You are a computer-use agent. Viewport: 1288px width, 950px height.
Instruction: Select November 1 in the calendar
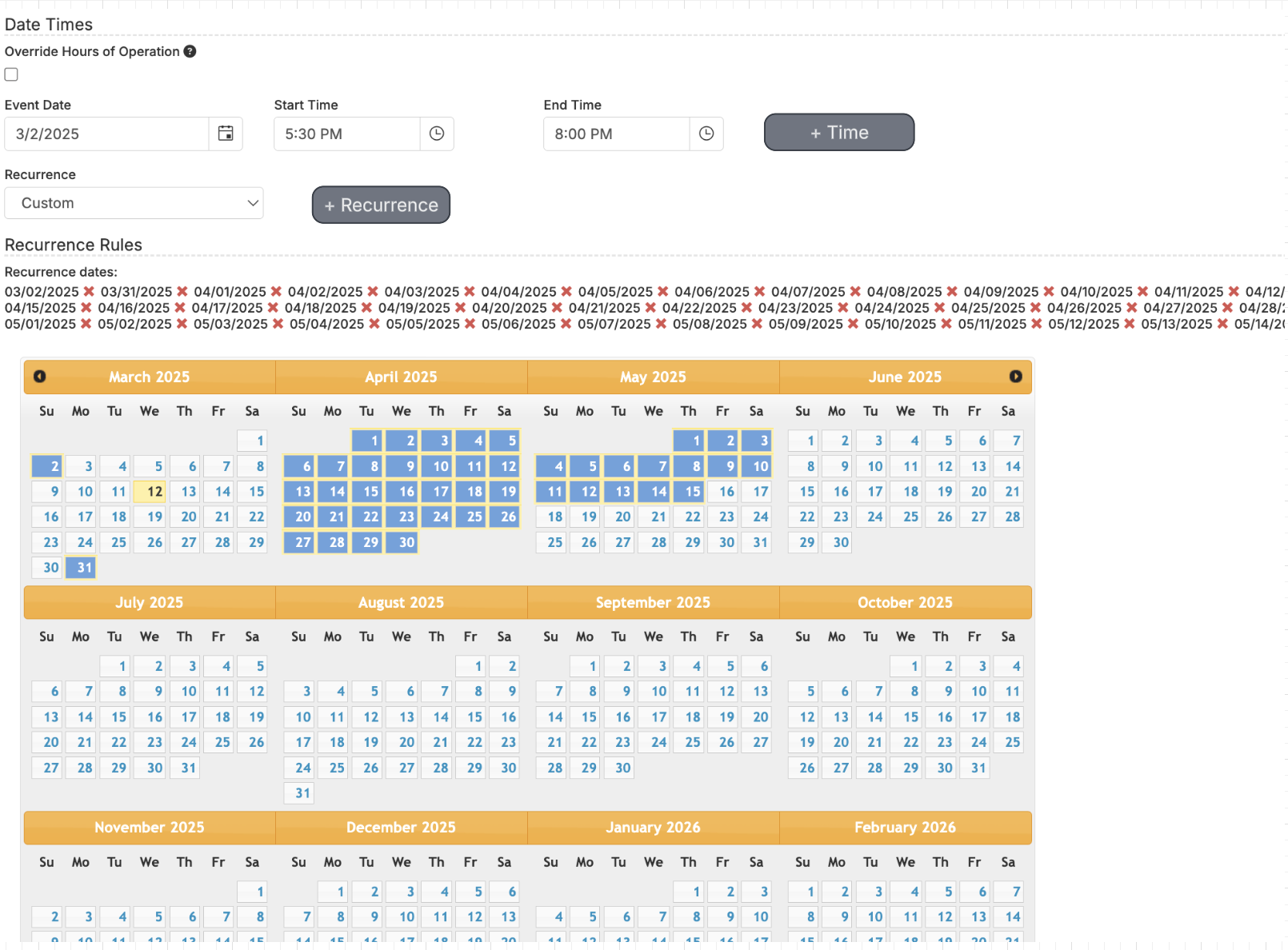click(x=253, y=892)
